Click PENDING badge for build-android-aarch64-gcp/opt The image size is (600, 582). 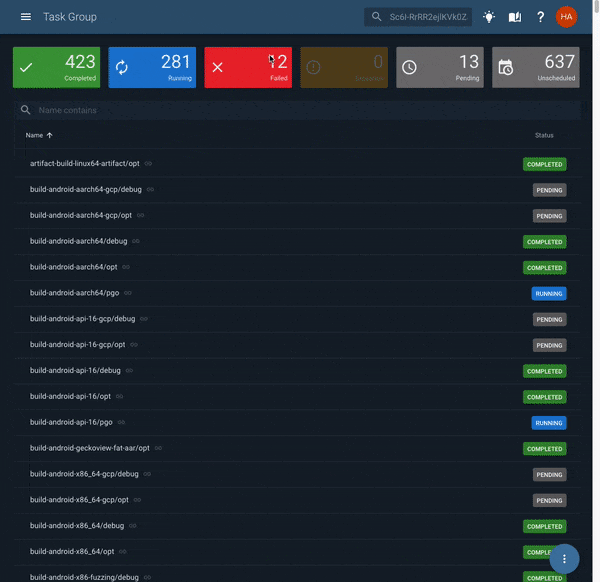(x=549, y=216)
